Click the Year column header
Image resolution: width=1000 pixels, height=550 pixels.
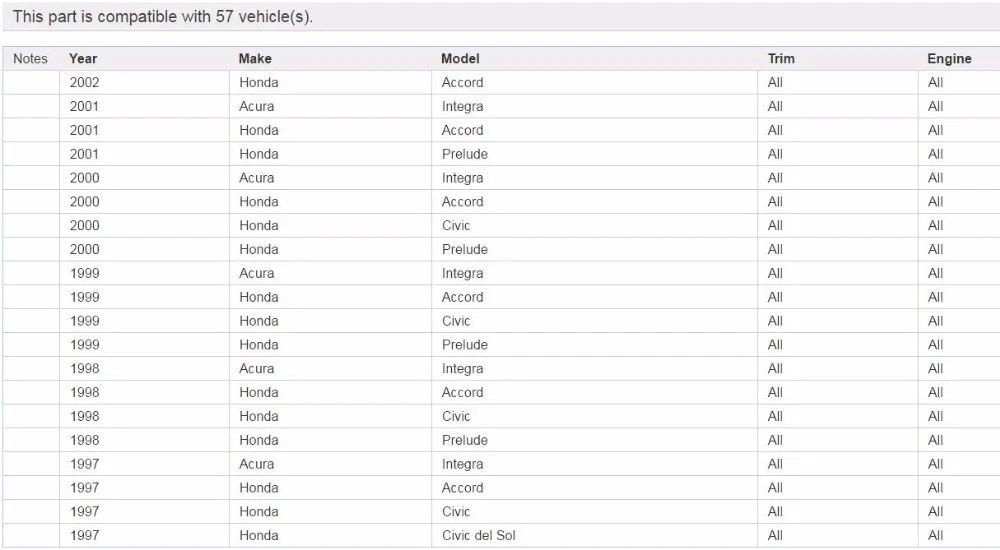[83, 59]
